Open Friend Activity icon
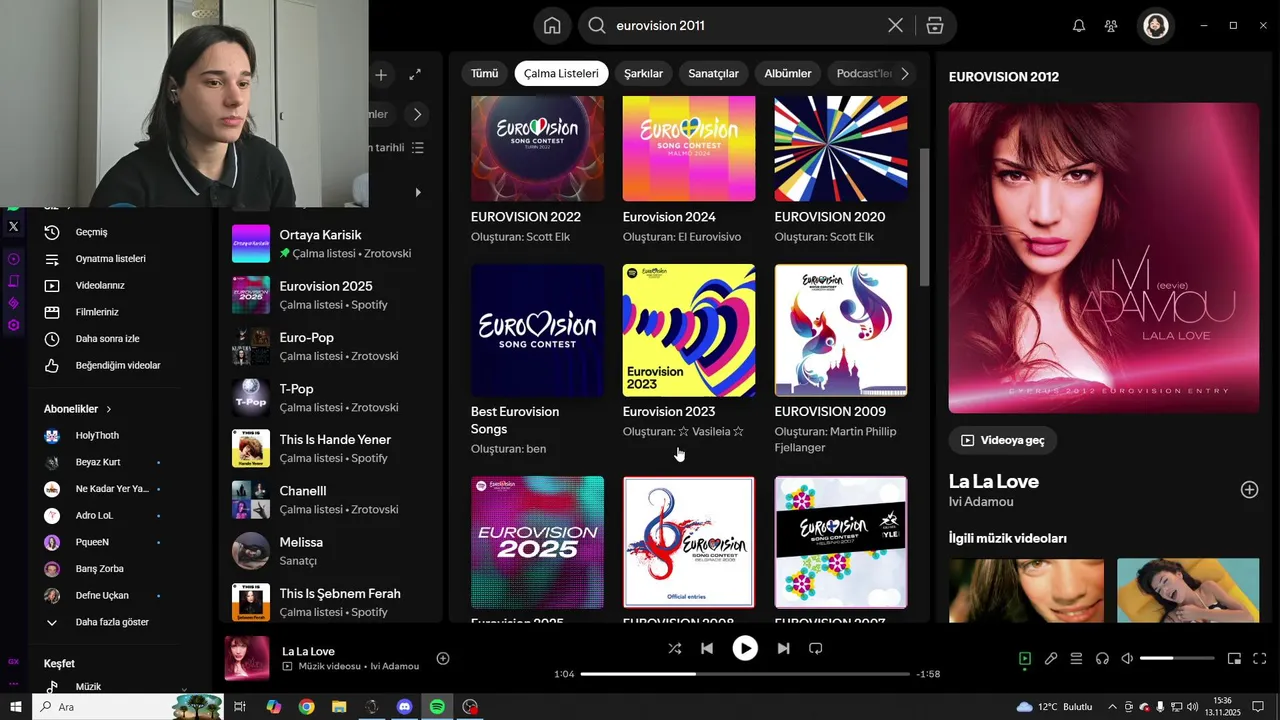Screen dimensions: 1280x720 click(1111, 26)
